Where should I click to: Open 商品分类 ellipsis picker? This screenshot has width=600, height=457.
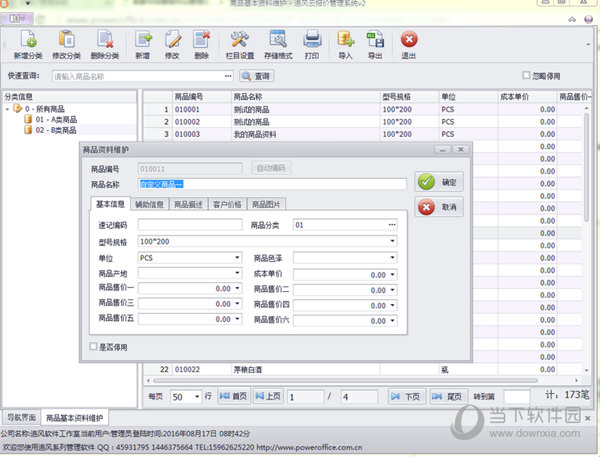point(392,225)
